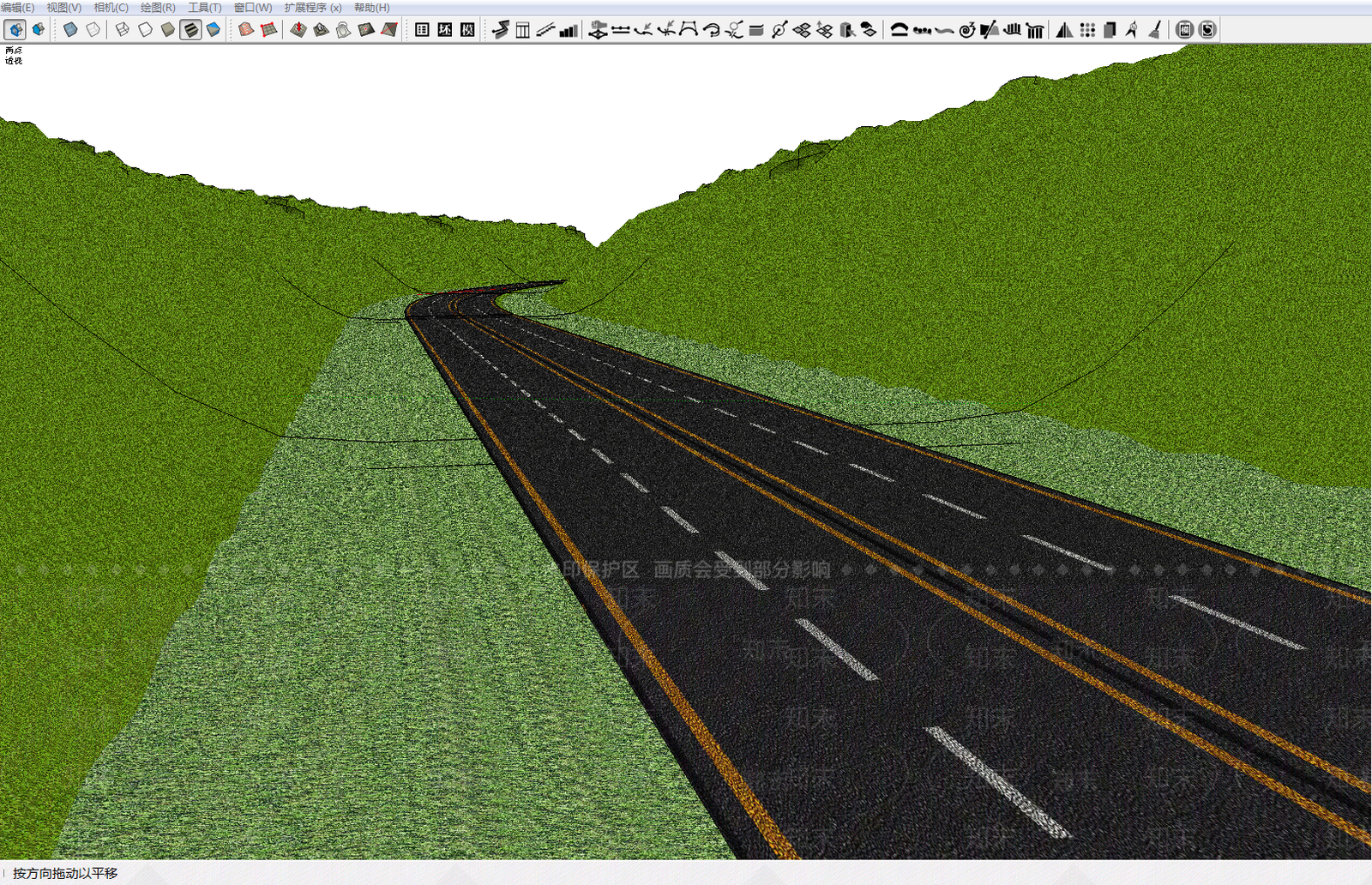Image resolution: width=1372 pixels, height=885 pixels.
Task: Click the ascending bar steps icon
Action: [x=568, y=30]
